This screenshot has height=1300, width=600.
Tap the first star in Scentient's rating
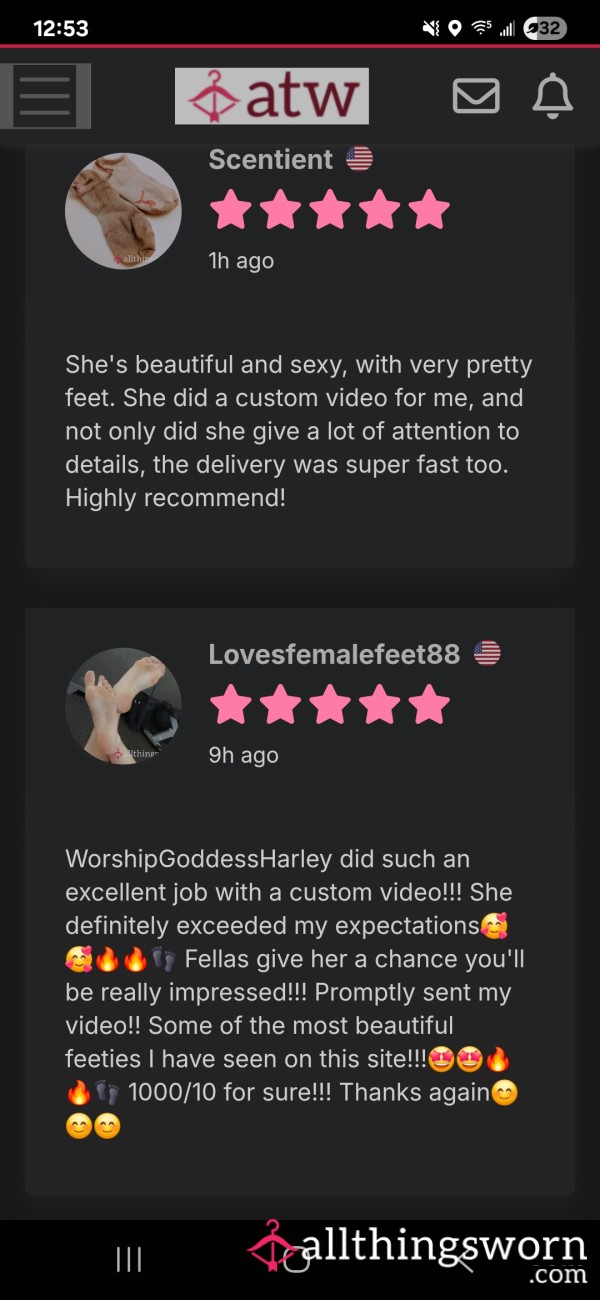[x=231, y=210]
